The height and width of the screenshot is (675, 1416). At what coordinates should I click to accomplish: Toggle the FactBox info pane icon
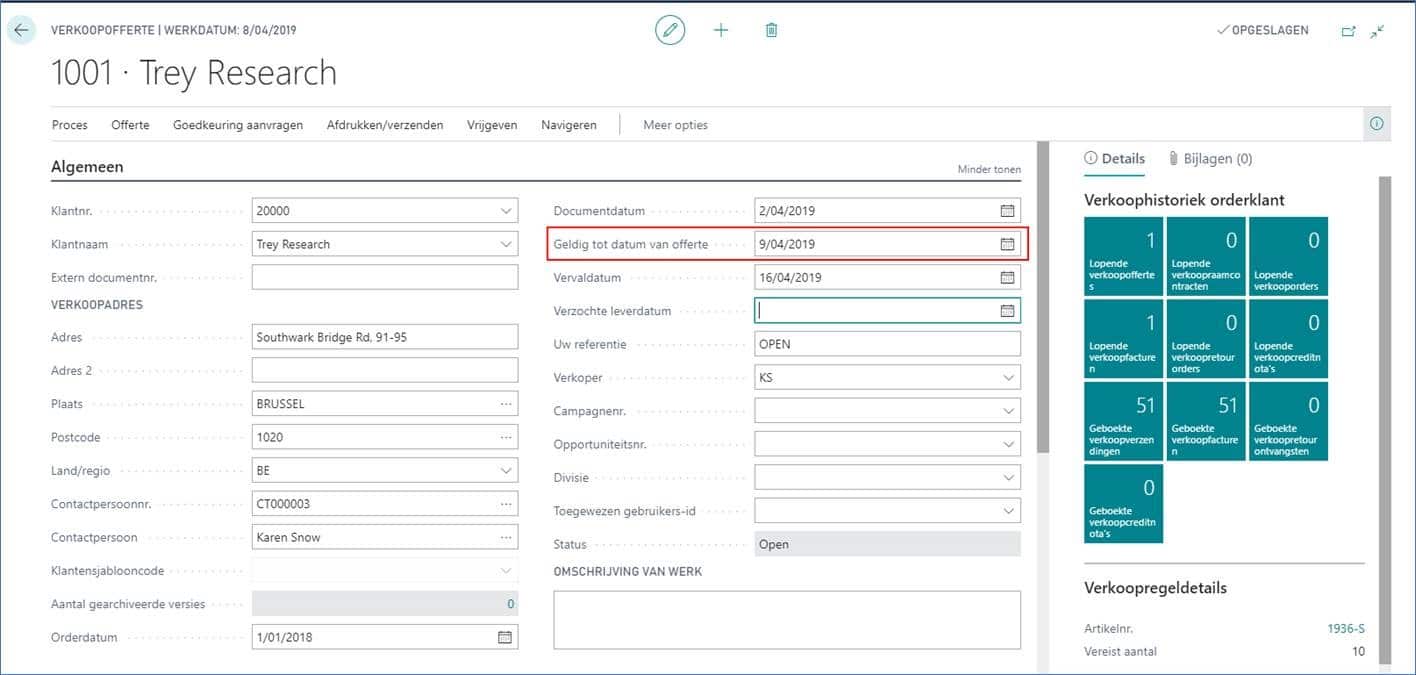(x=1377, y=124)
